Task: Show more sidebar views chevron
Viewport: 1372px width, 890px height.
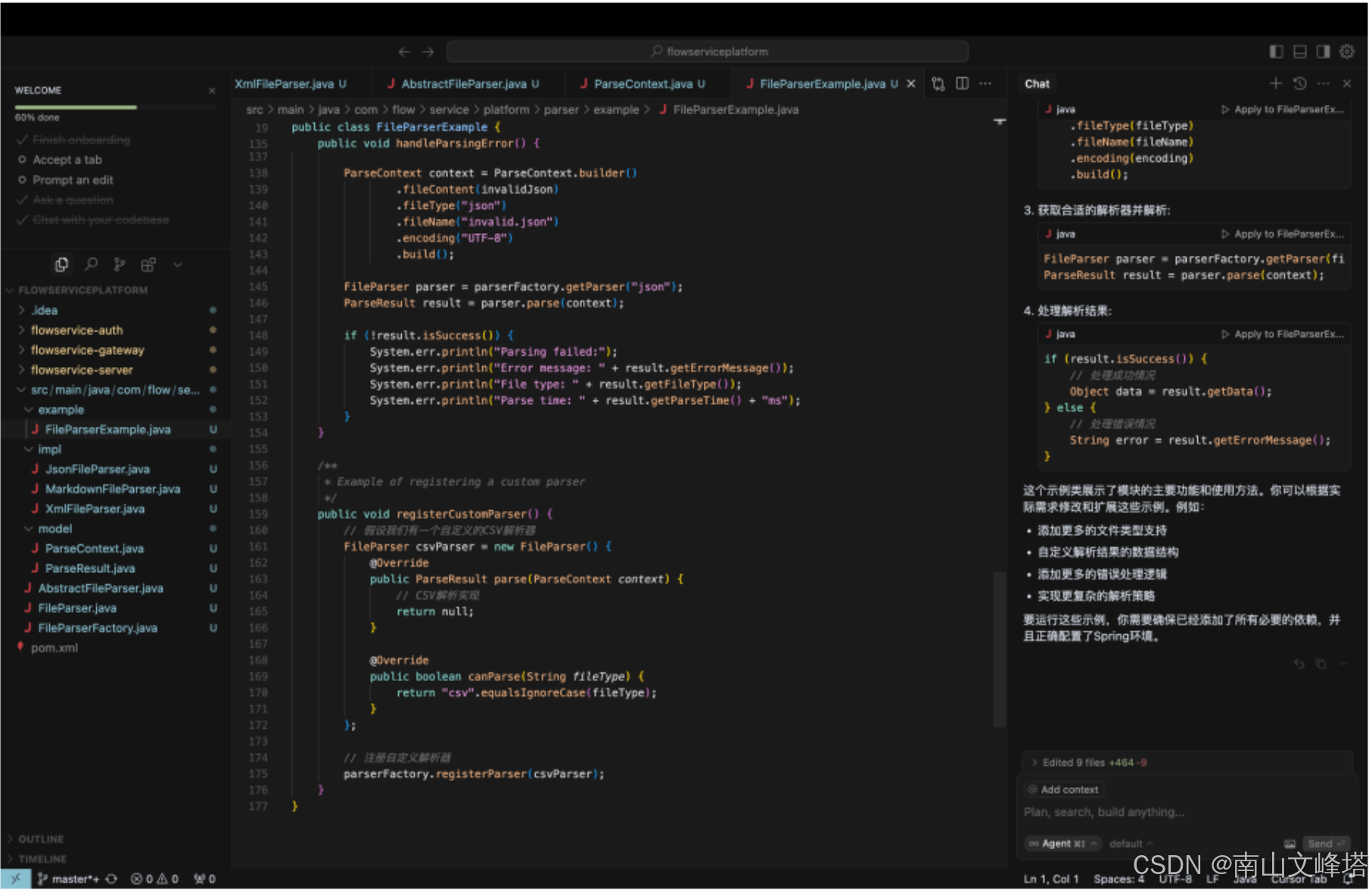Action: pyautogui.click(x=178, y=264)
